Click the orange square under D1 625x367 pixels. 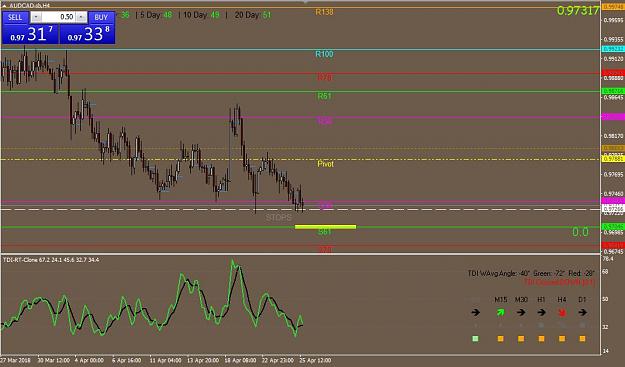coord(582,339)
